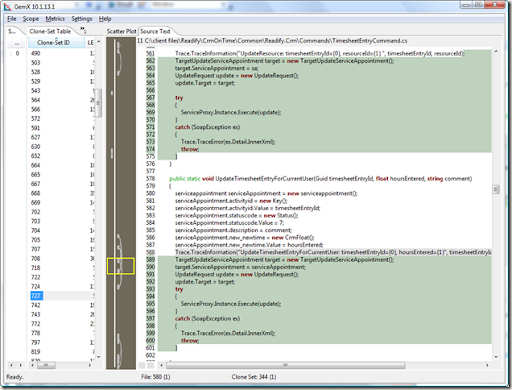Select clone set 529 row
Screen dimensions: 512x390
(62, 81)
